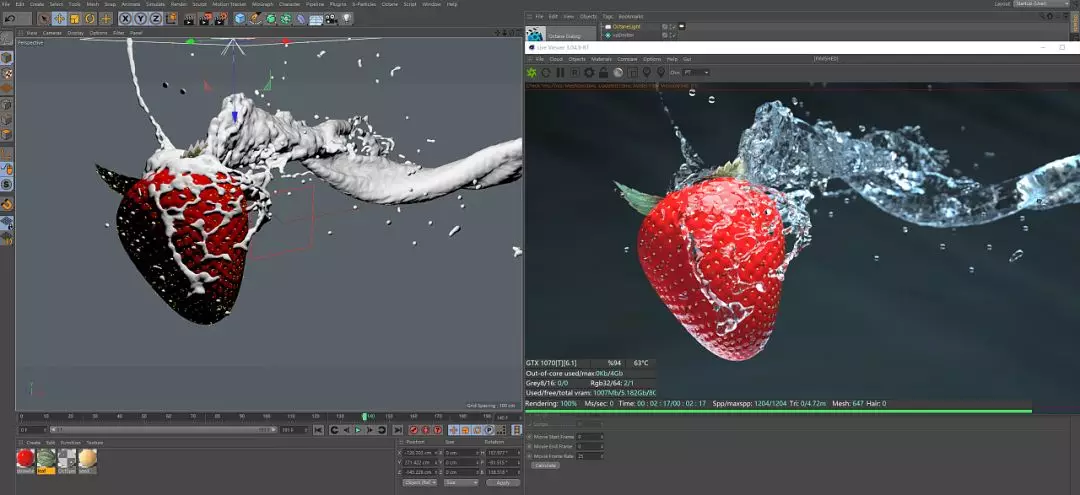Open Octane settings gear icon

point(589,72)
